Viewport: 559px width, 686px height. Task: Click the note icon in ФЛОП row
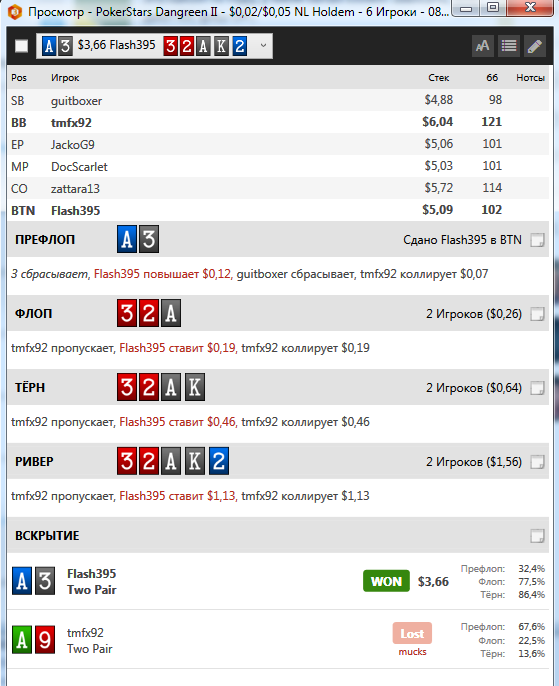tap(537, 314)
